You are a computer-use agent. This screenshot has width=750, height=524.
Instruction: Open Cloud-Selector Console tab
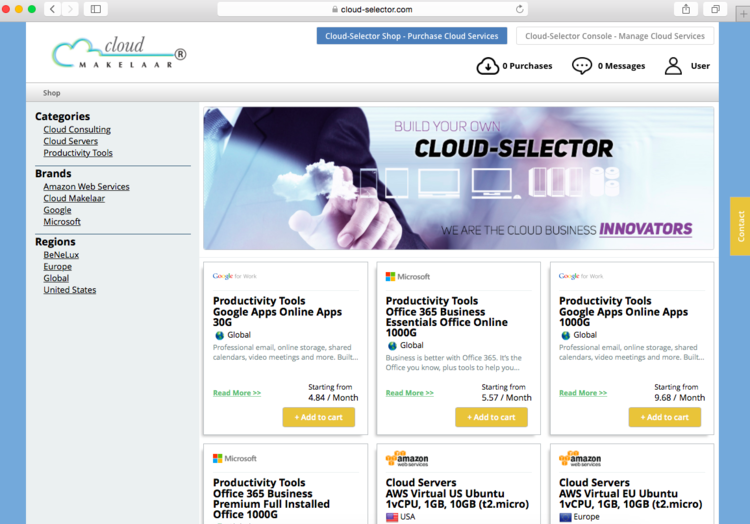pos(615,36)
